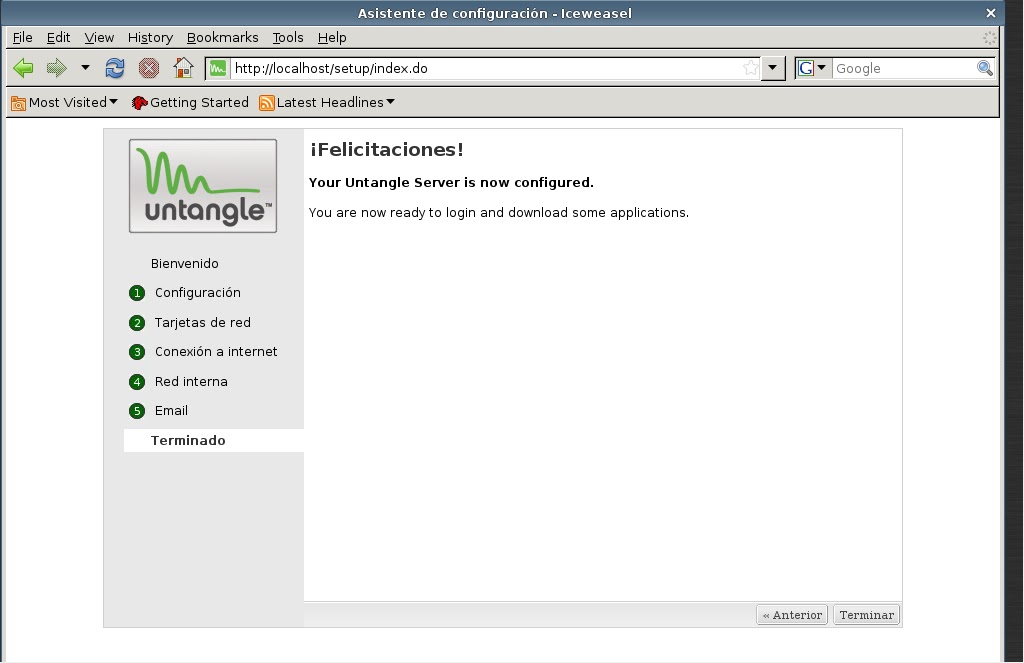Expand the Latest Headlines dropdown

point(389,102)
